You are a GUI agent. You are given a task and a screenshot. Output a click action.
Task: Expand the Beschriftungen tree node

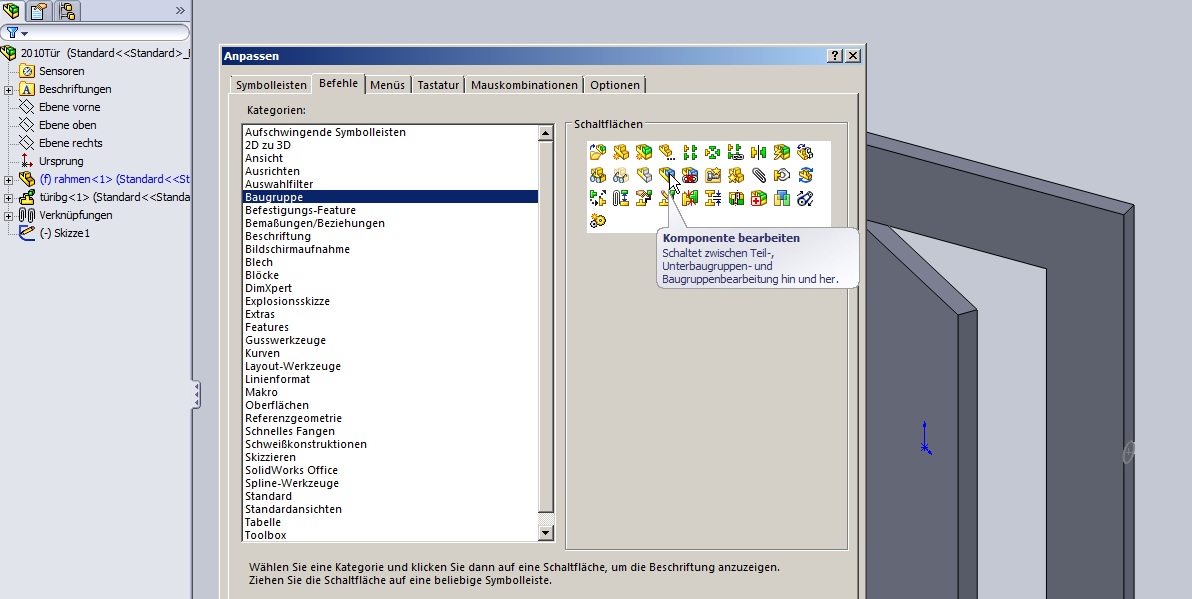pyautogui.click(x=8, y=90)
